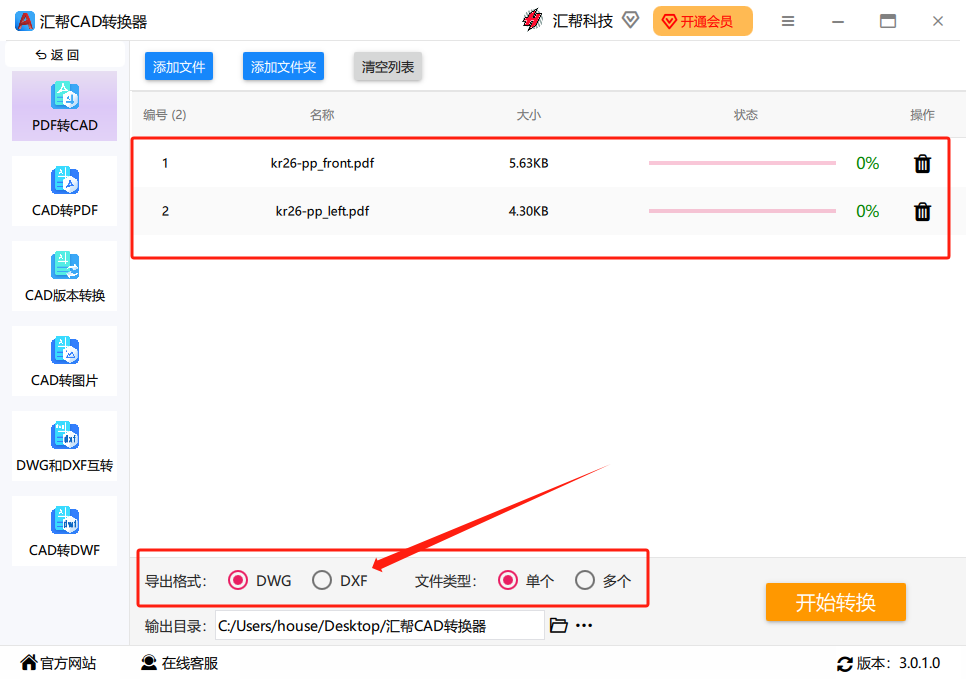
Task: Click the diamond VIP icon beside 汇帮科技
Action: [630, 20]
